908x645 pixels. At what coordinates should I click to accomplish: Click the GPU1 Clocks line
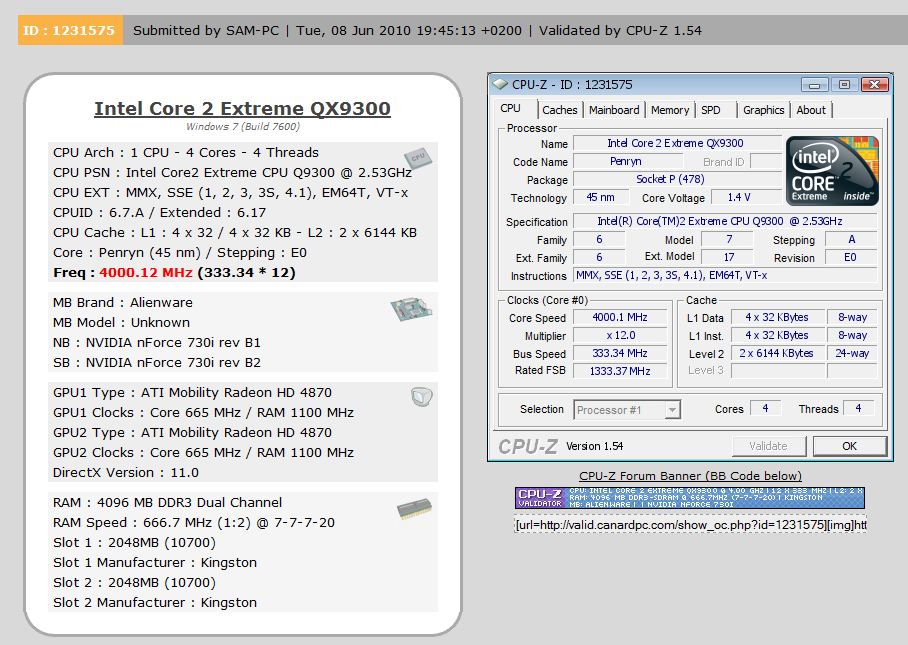pyautogui.click(x=203, y=412)
